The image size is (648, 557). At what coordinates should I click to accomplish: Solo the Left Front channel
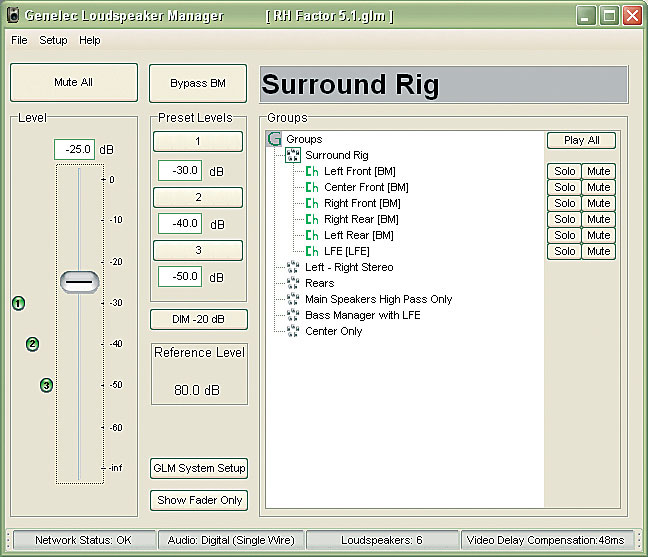(x=565, y=171)
